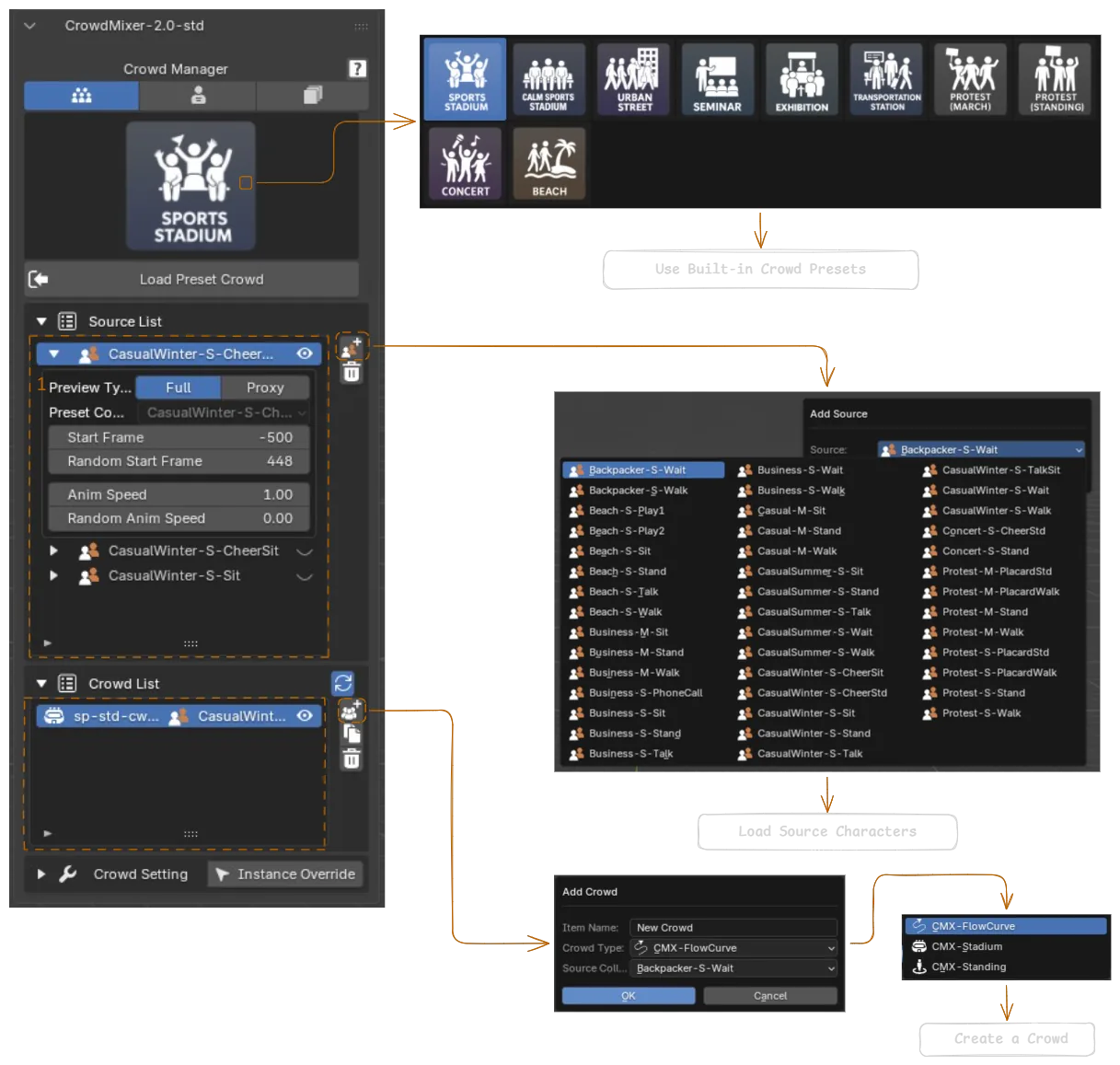Click the Random Start Frame field
Viewport: 1120px width, 1065px height.
point(179,461)
